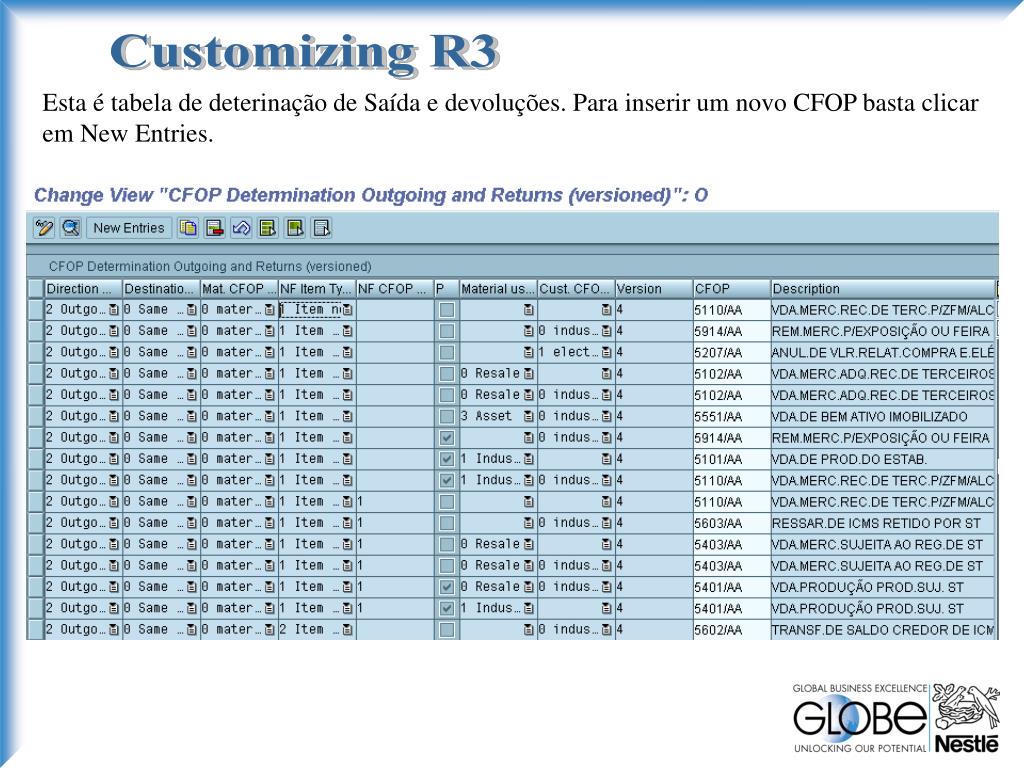
Task: Click the Destinatio... column header
Action: [161, 289]
